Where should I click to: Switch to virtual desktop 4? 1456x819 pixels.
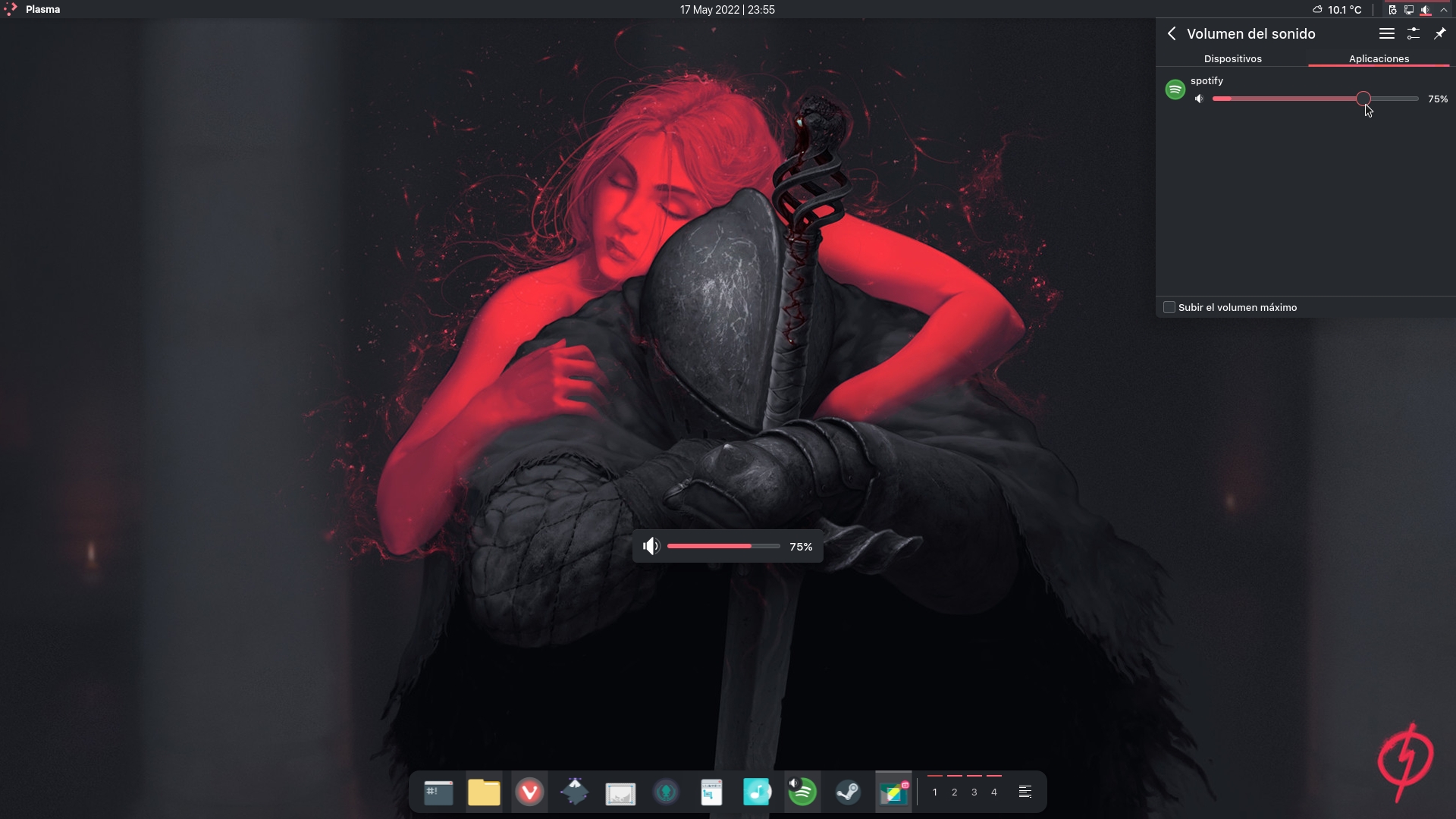[x=994, y=792]
